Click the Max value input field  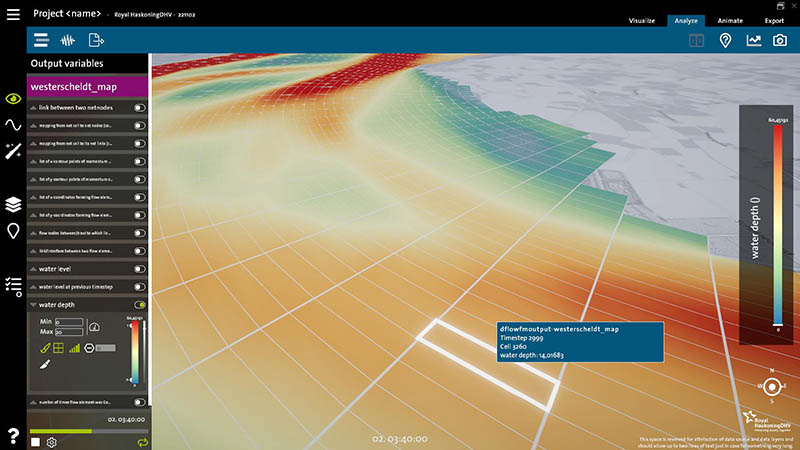[x=69, y=332]
